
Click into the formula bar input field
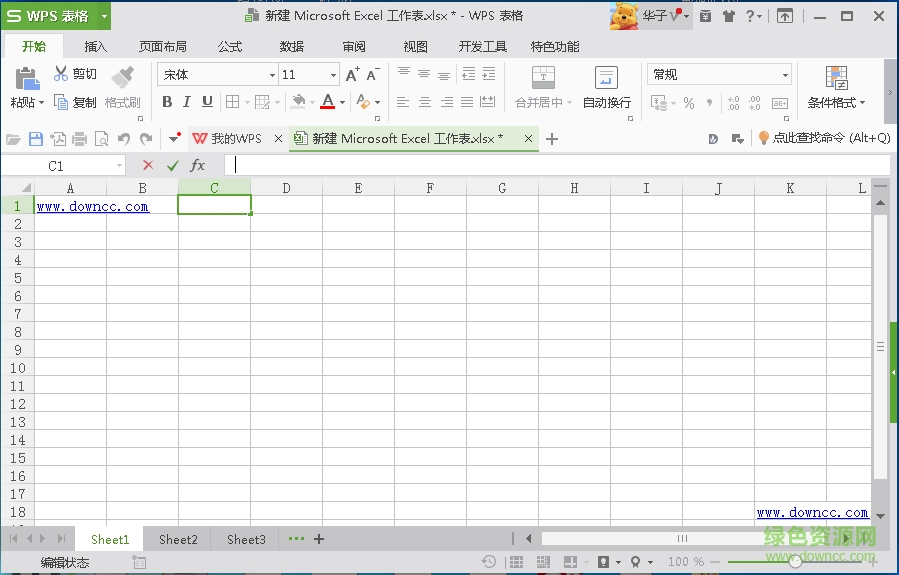pyautogui.click(x=550, y=165)
